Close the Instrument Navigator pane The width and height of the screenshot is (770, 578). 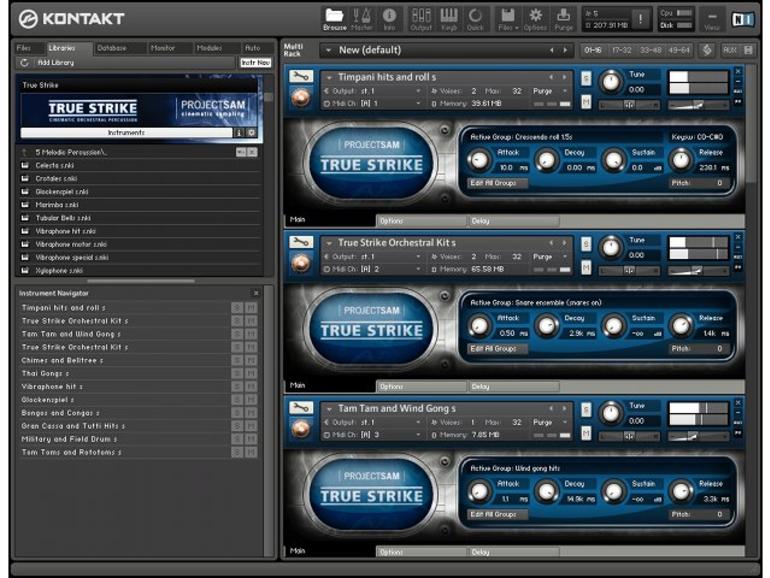256,293
